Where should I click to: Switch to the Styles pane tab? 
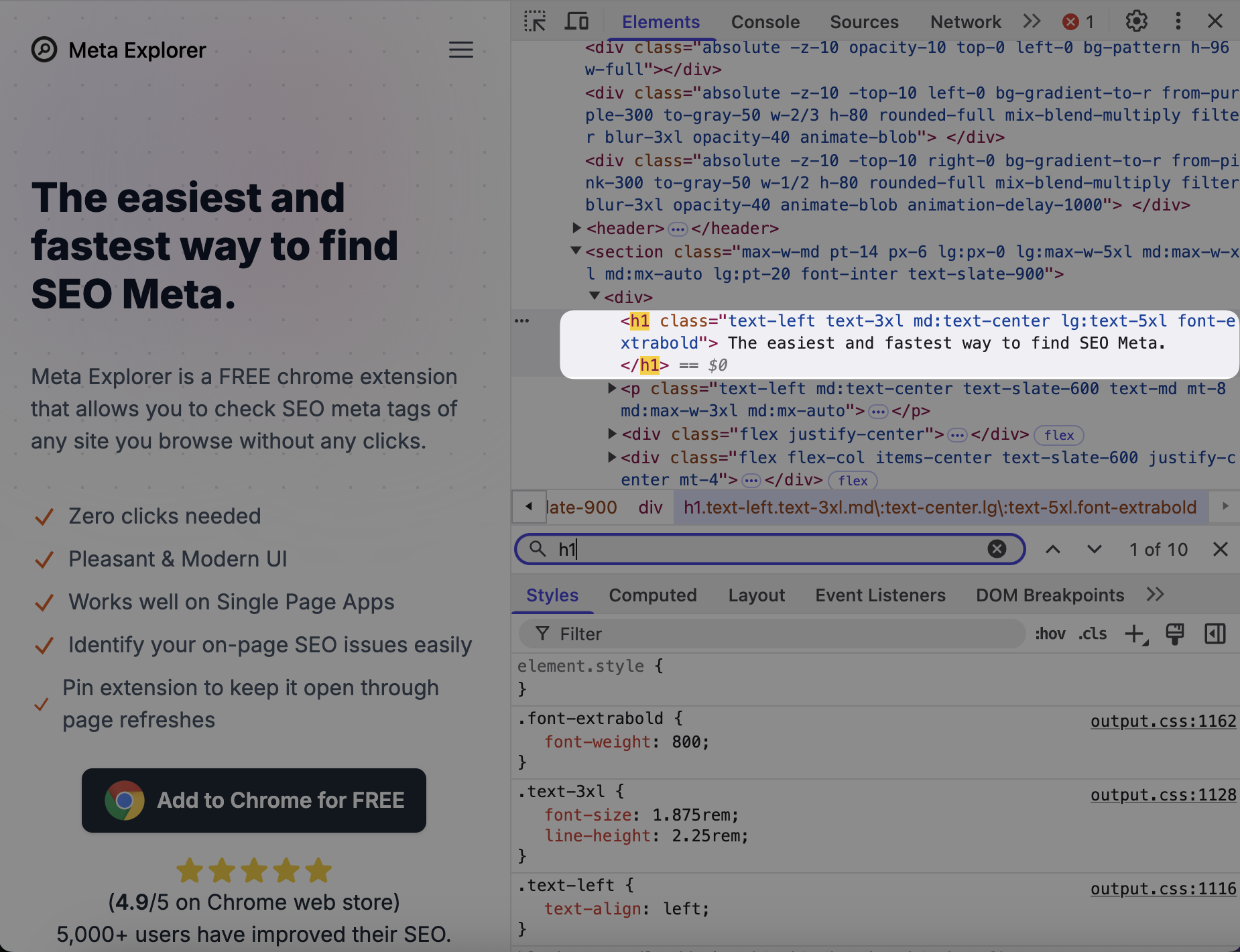point(552,595)
